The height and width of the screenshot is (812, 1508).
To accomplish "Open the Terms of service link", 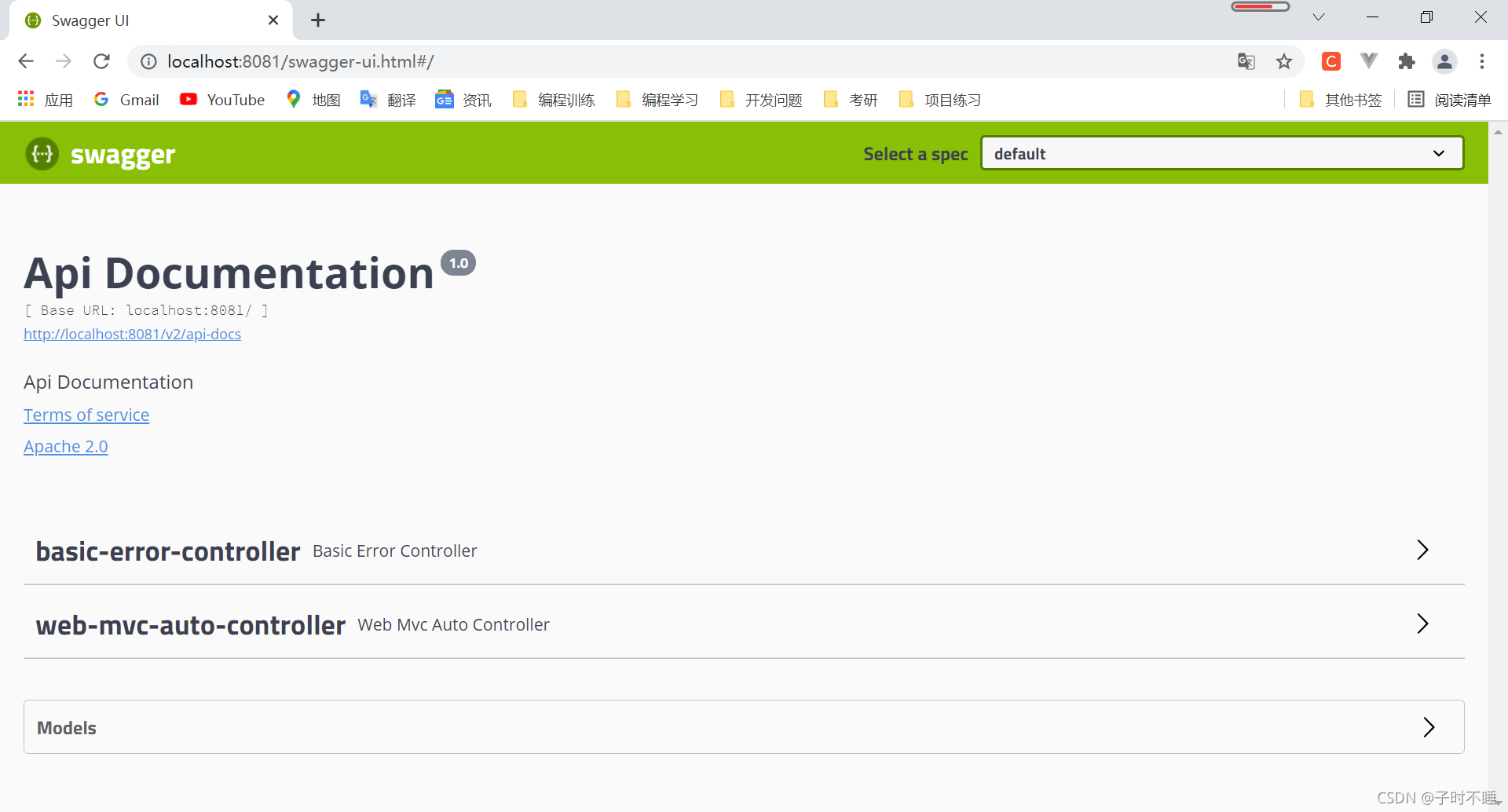I will (x=86, y=415).
